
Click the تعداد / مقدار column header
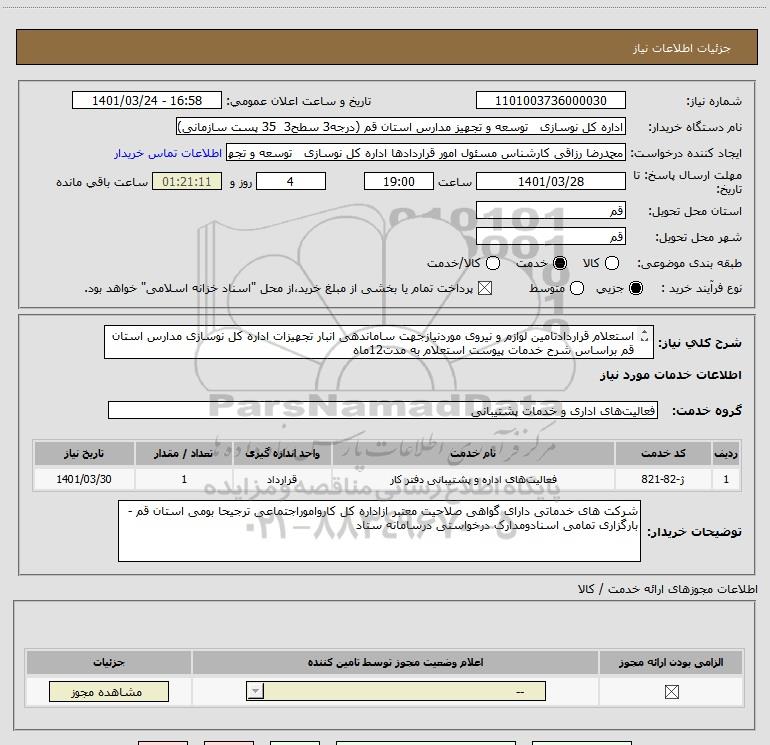(x=184, y=453)
